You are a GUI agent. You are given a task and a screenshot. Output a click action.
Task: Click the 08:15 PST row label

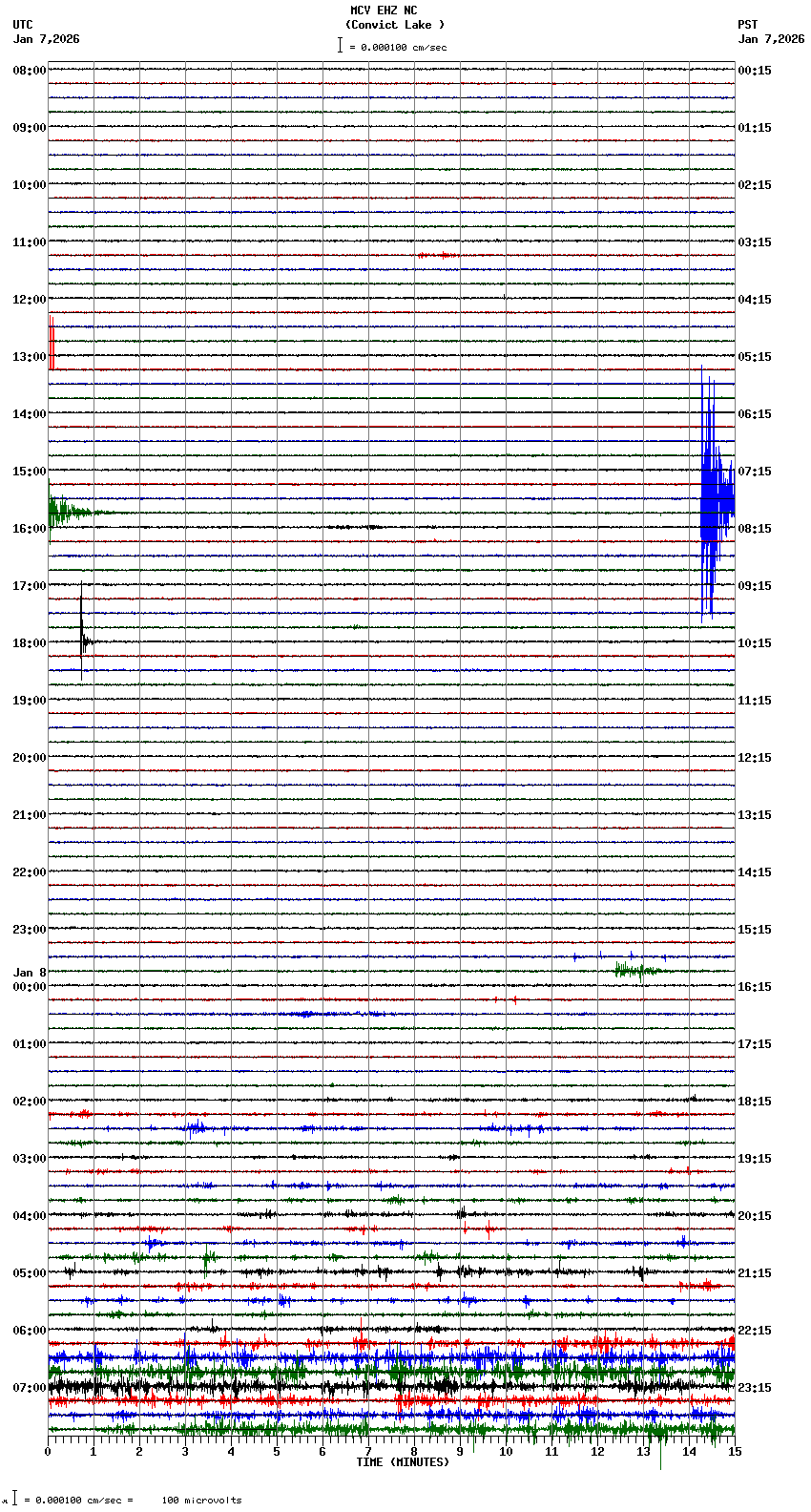pos(755,529)
